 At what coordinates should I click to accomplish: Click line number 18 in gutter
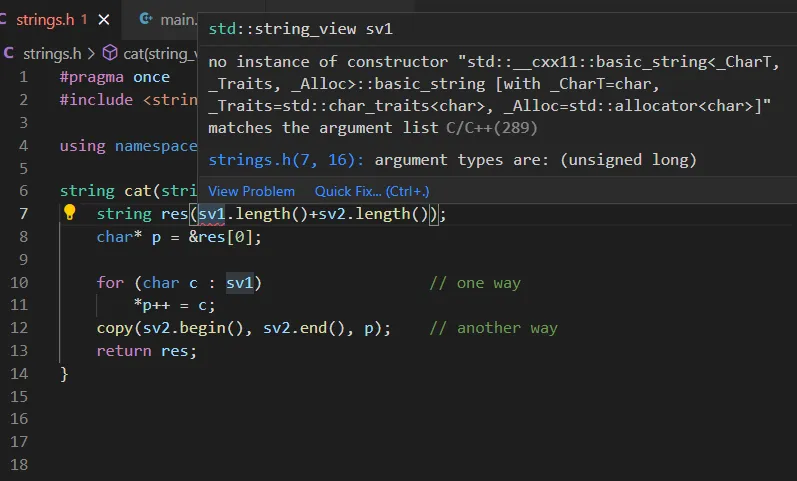[x=19, y=464]
